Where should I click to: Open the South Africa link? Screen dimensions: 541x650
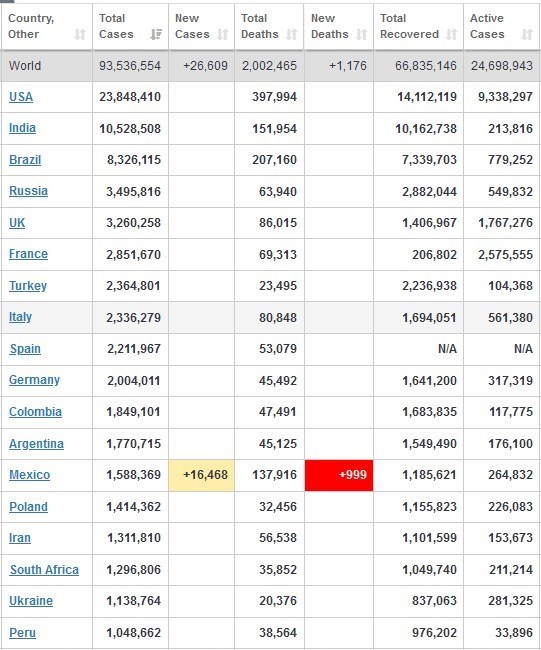(44, 570)
